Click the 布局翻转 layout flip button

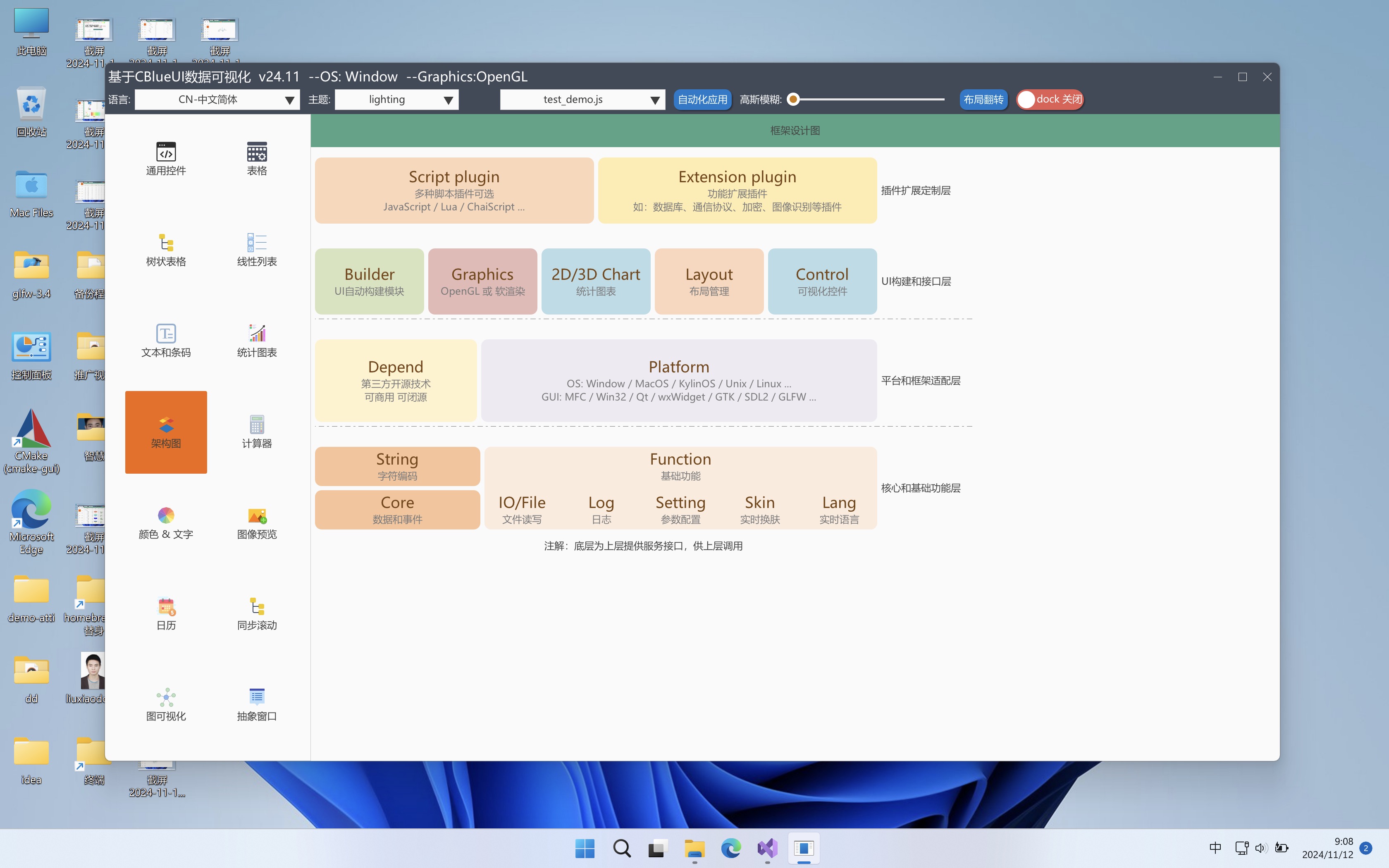[x=983, y=99]
